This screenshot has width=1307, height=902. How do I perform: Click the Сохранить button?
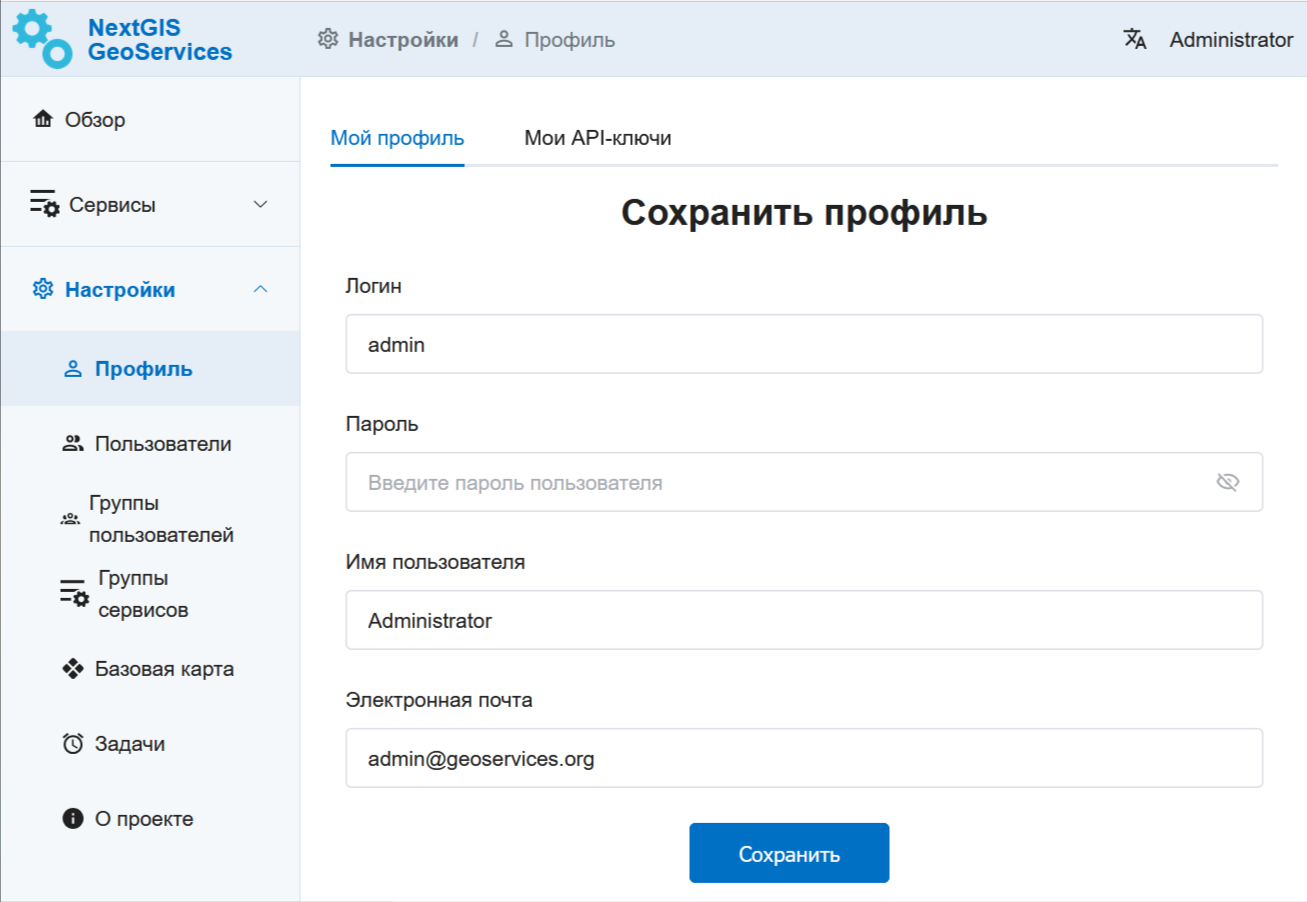[x=789, y=853]
